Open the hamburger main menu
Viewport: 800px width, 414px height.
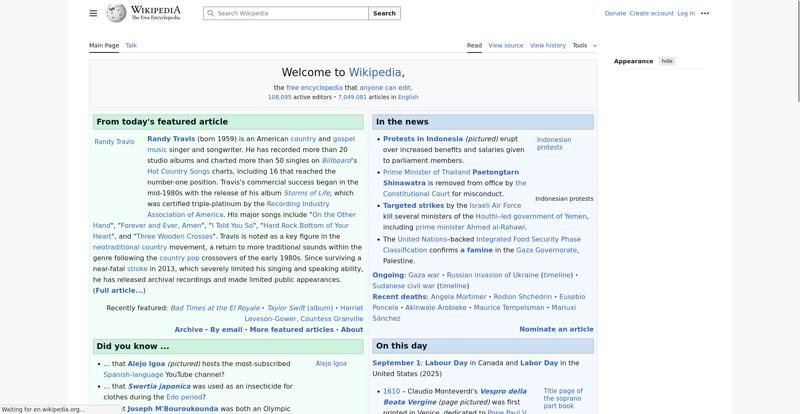pyautogui.click(x=93, y=13)
